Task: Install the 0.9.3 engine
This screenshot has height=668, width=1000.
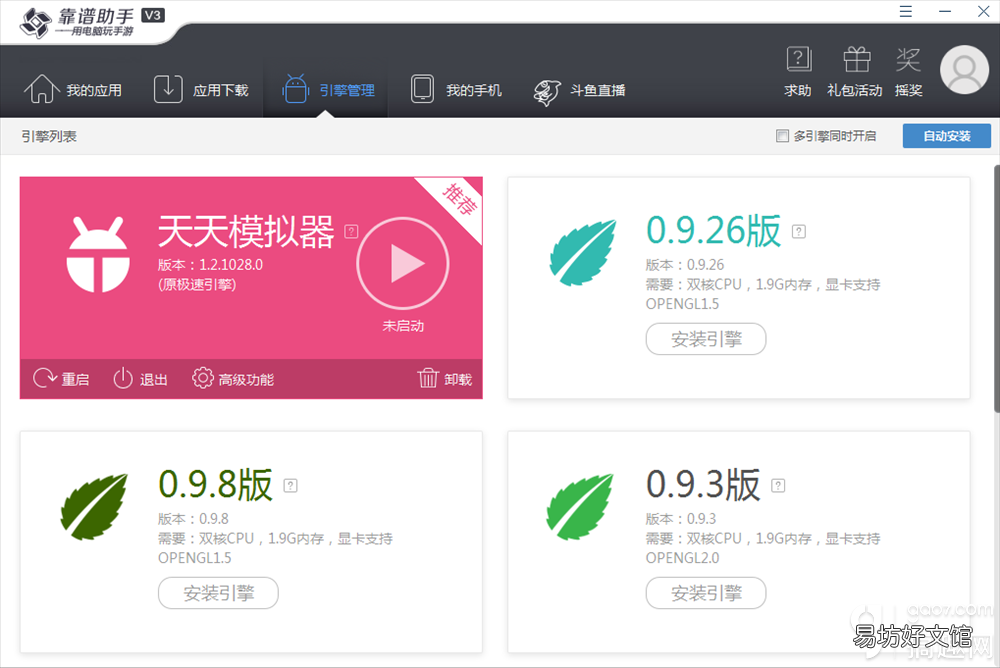Action: point(706,593)
